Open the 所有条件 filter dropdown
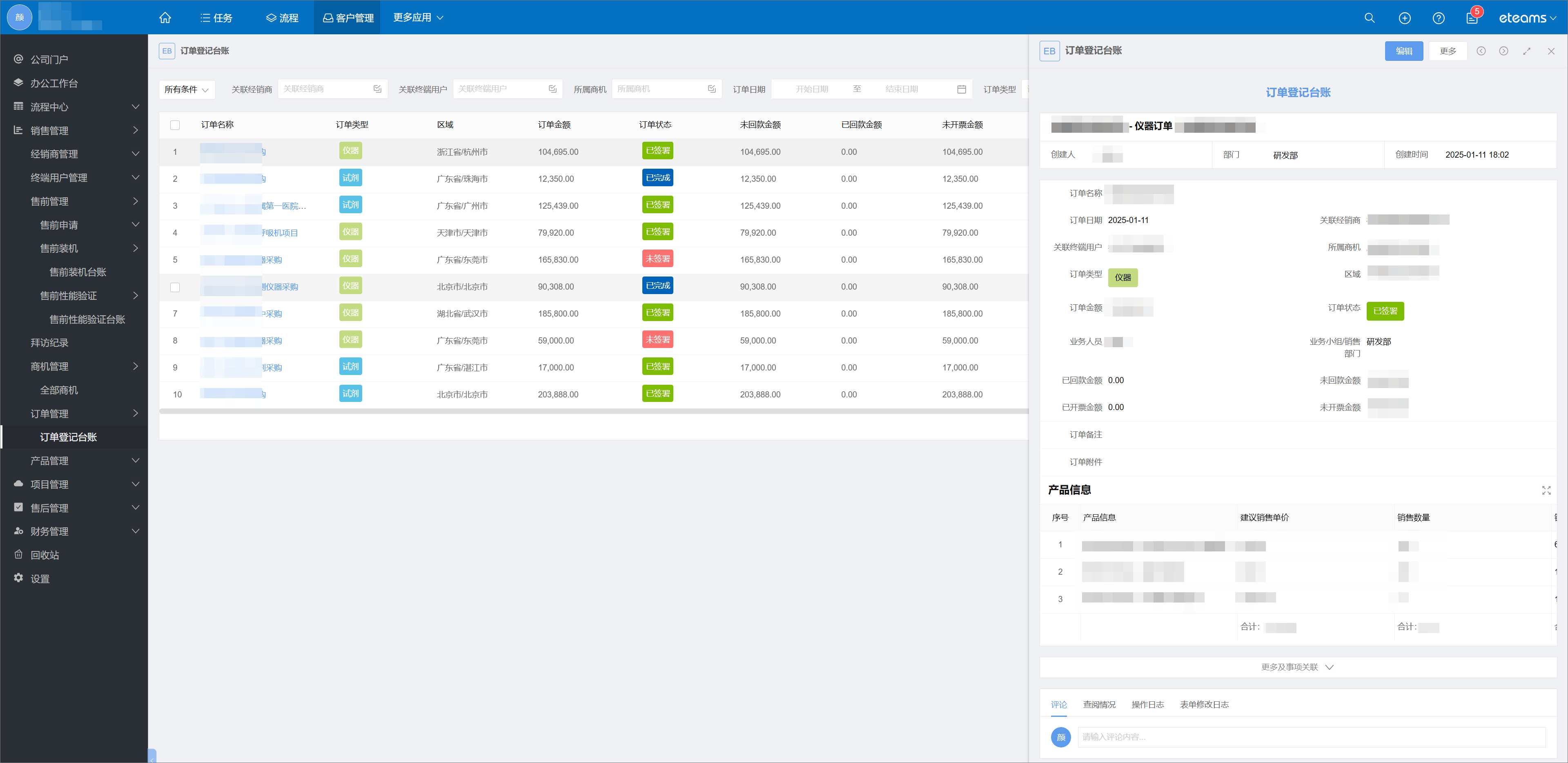 pos(186,89)
